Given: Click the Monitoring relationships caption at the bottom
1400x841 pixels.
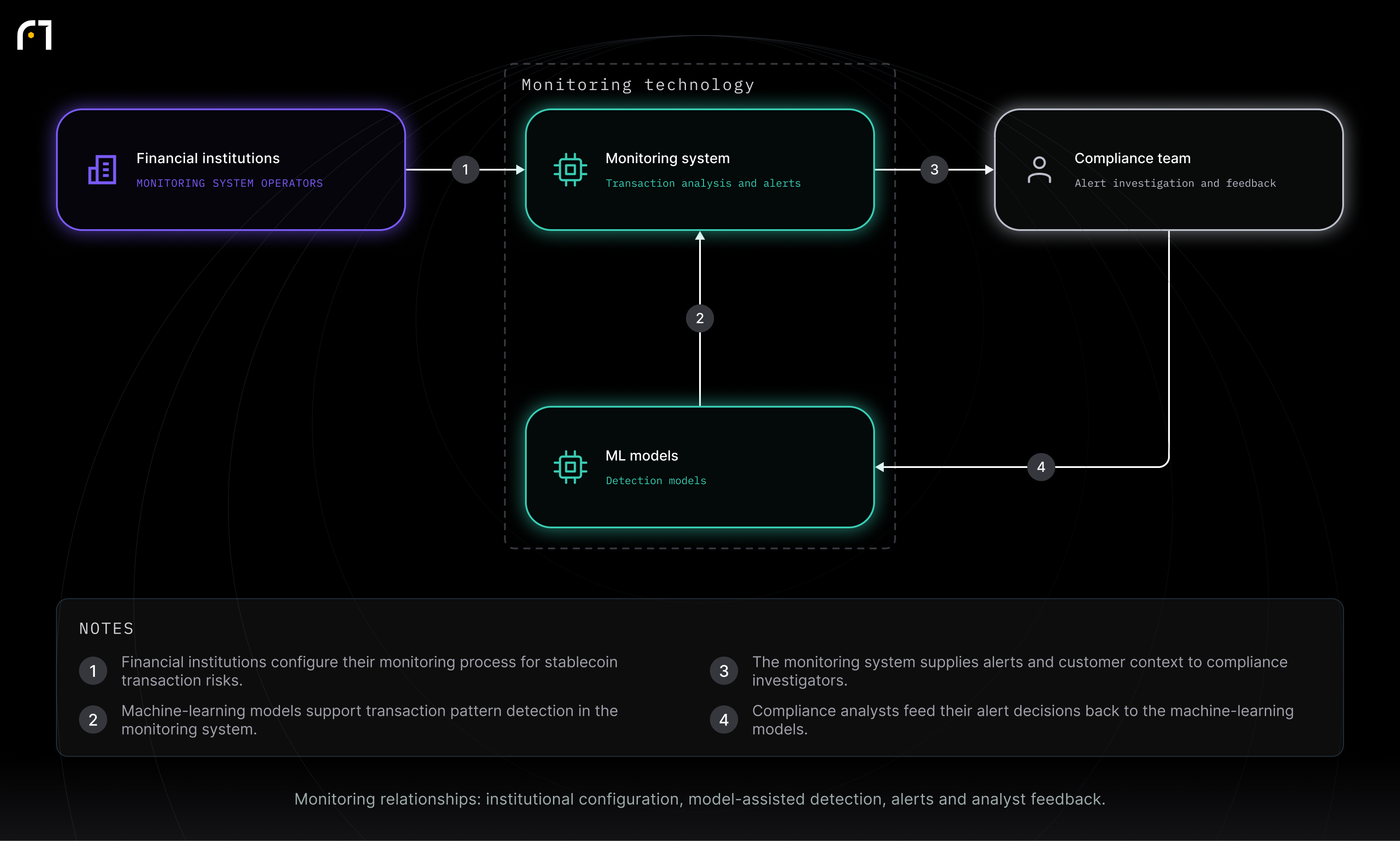Looking at the screenshot, I should coord(700,799).
